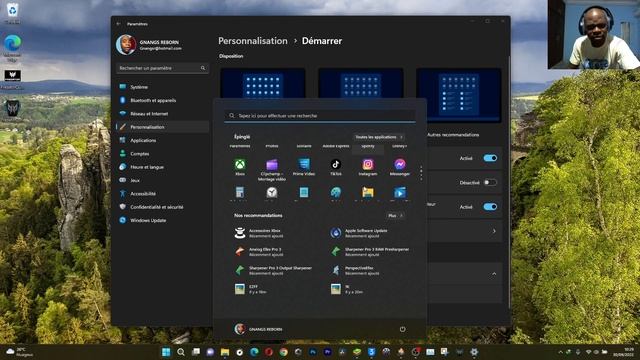This screenshot has height=360, width=640.
Task: Open the user account button in the Start menu footer
Action: coord(259,329)
